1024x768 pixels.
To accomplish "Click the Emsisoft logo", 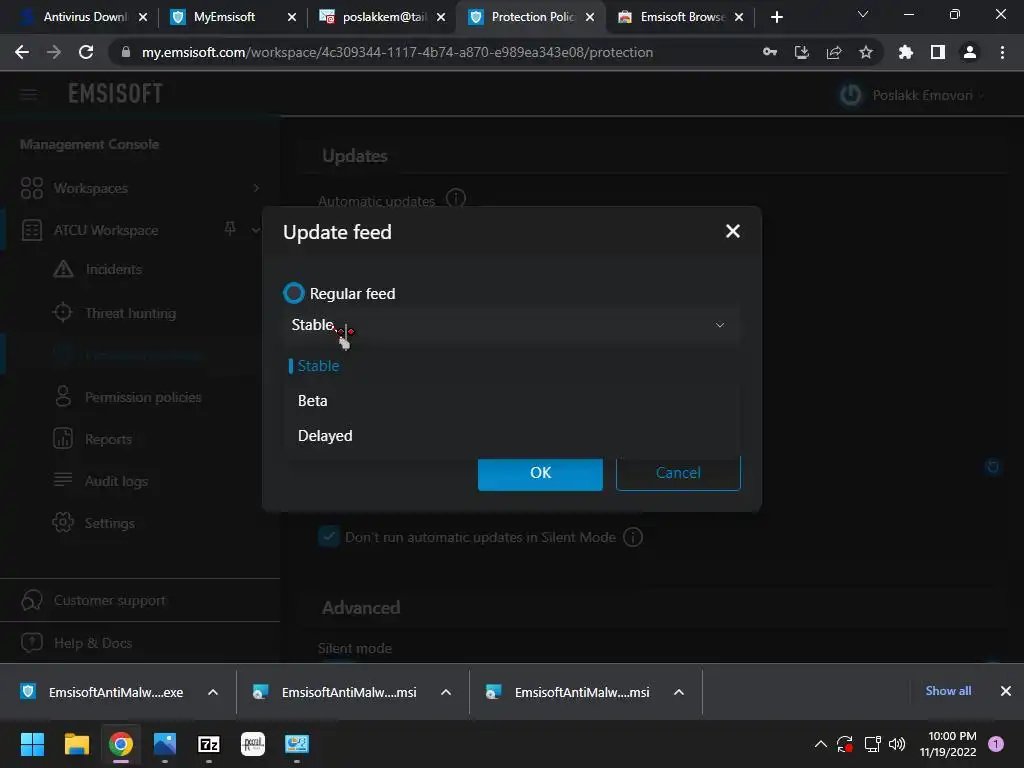I will [116, 94].
